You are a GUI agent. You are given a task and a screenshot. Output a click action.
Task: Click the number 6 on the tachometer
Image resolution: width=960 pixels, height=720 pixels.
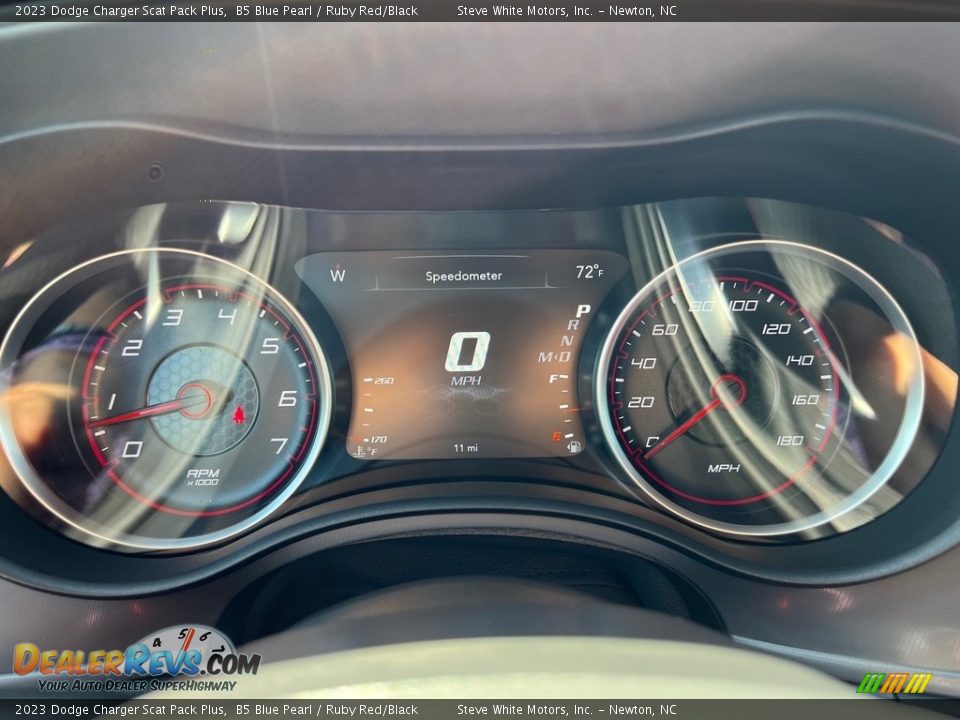coord(287,399)
